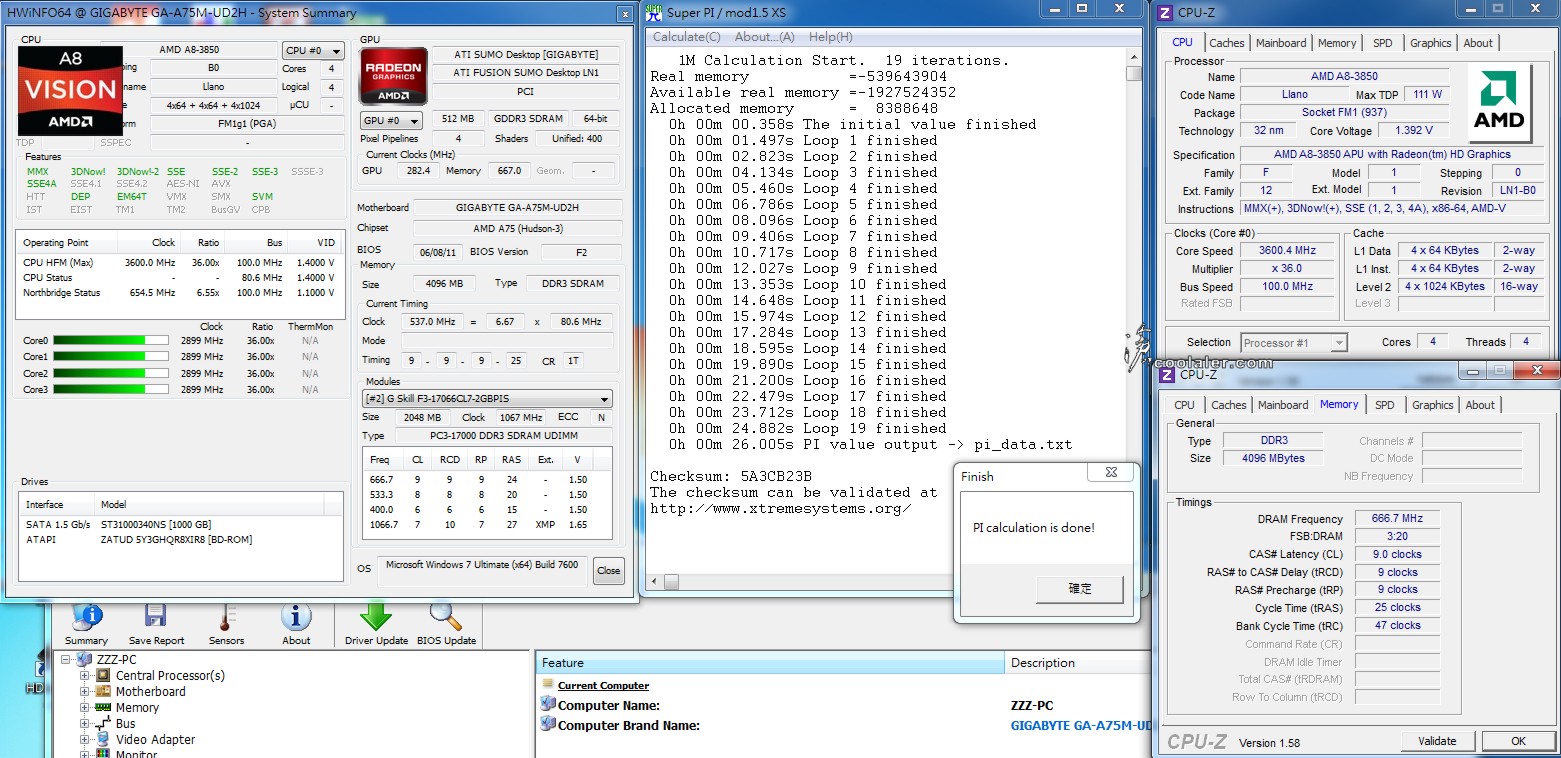1561x758 pixels.
Task: Open SPD tab in CPU-Z memory timings window
Action: pos(1385,405)
